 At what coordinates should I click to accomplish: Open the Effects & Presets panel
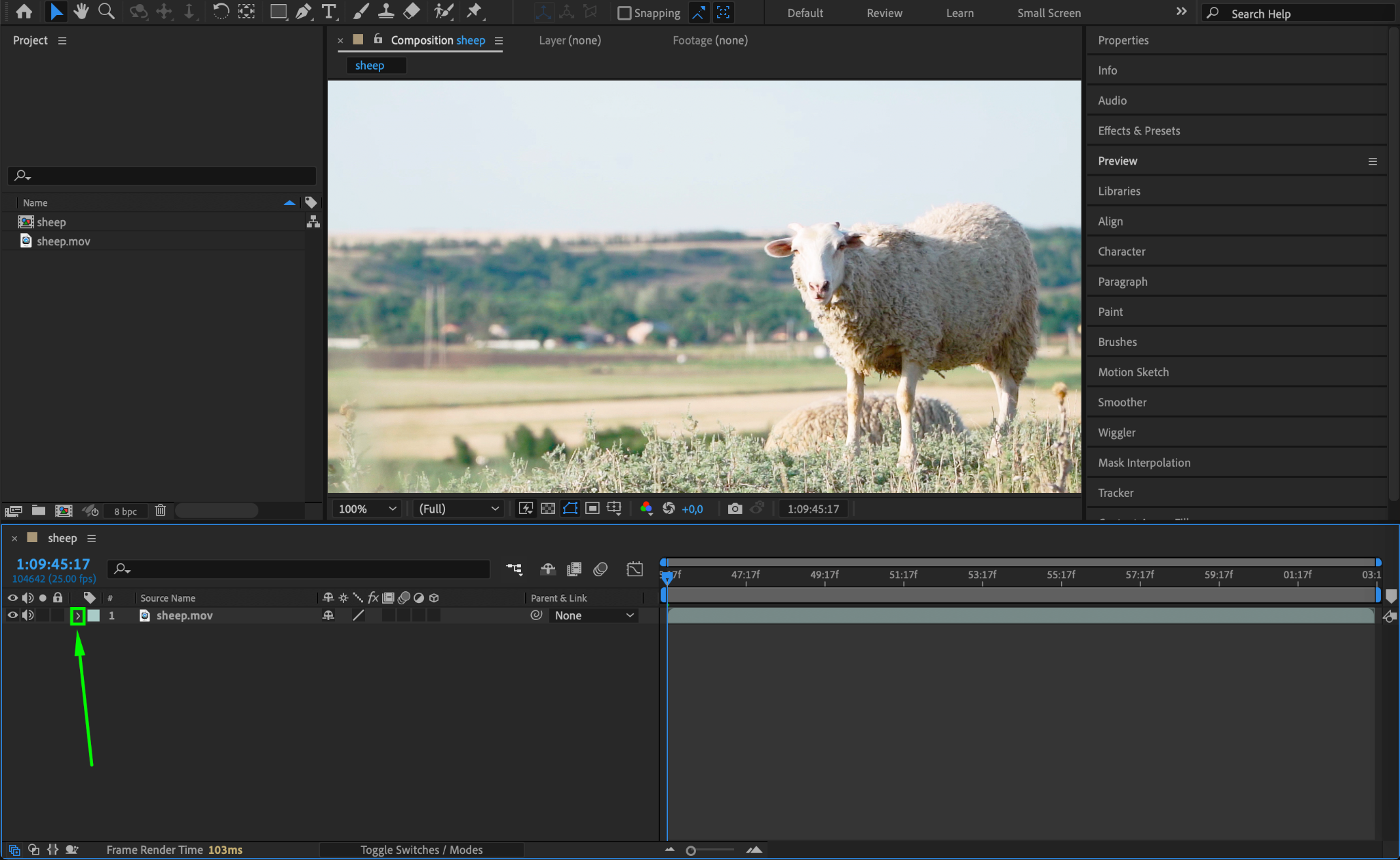point(1139,131)
